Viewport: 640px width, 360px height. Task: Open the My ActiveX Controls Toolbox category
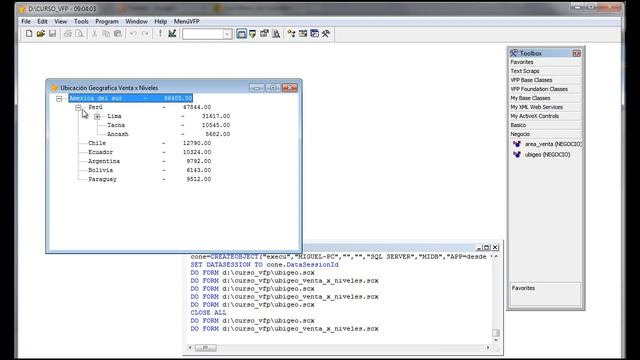tap(545, 116)
